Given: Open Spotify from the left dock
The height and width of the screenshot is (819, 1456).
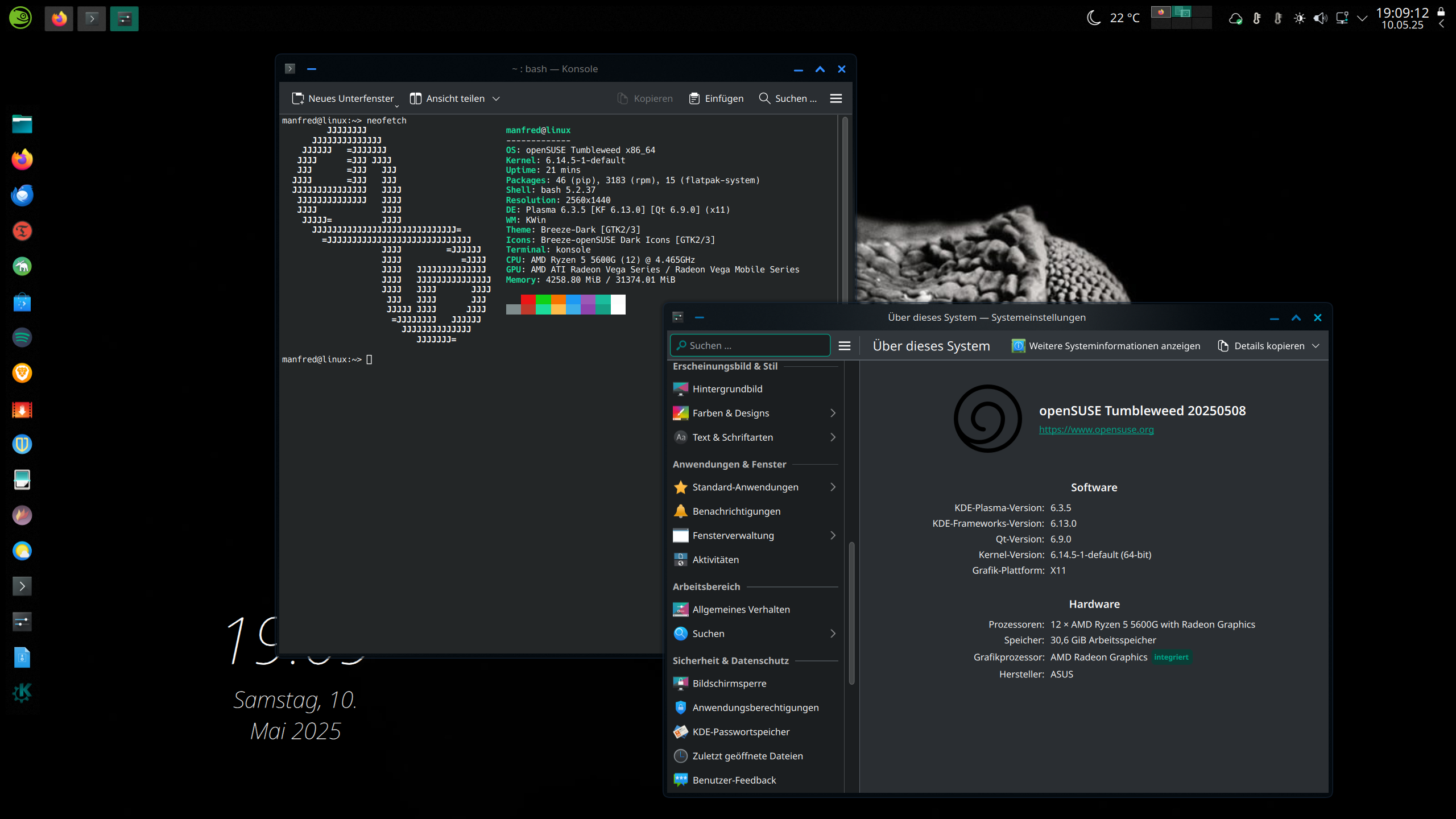Looking at the screenshot, I should pyautogui.click(x=22, y=337).
